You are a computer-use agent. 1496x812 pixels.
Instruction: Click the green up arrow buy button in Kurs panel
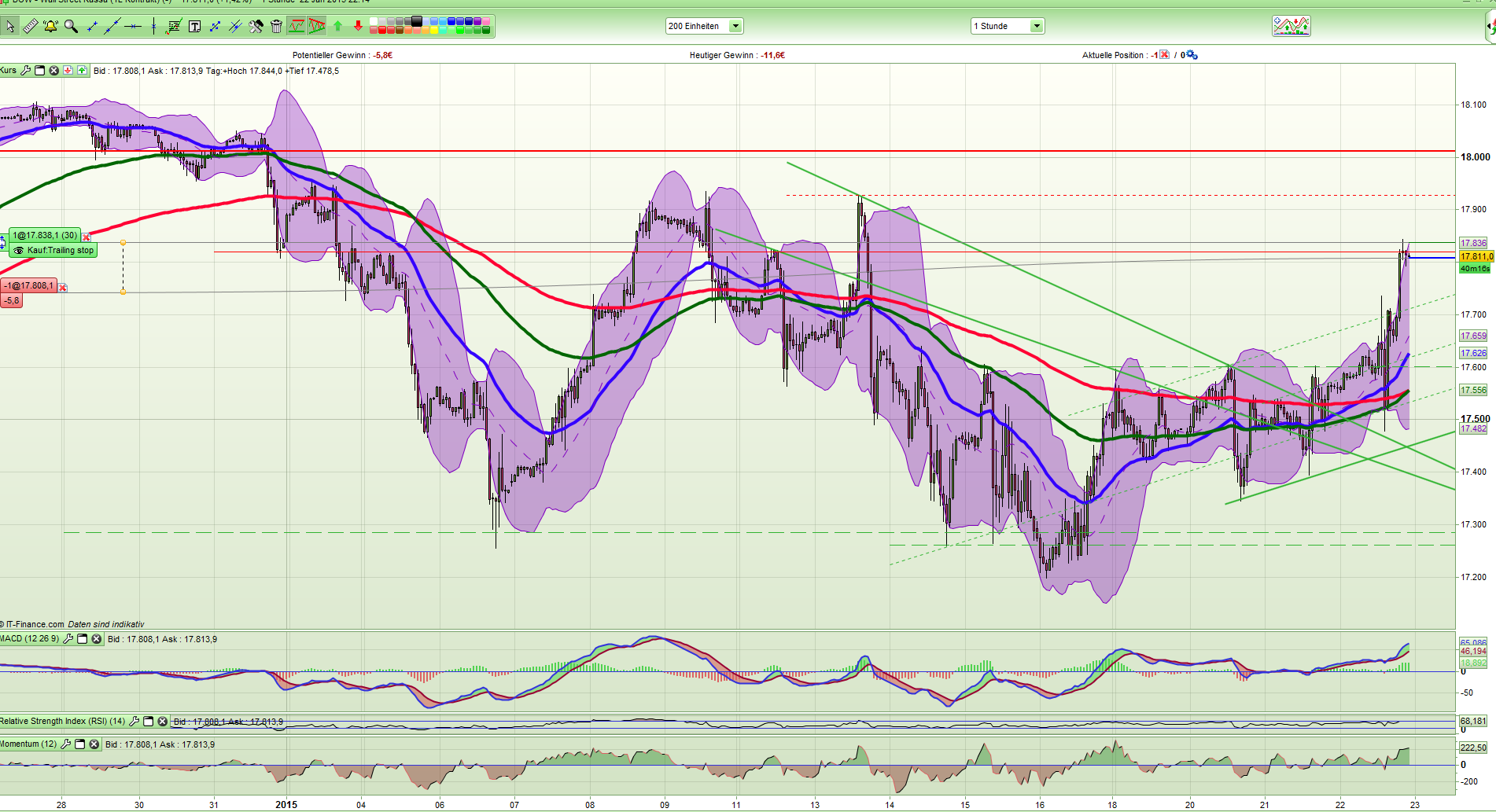point(82,71)
